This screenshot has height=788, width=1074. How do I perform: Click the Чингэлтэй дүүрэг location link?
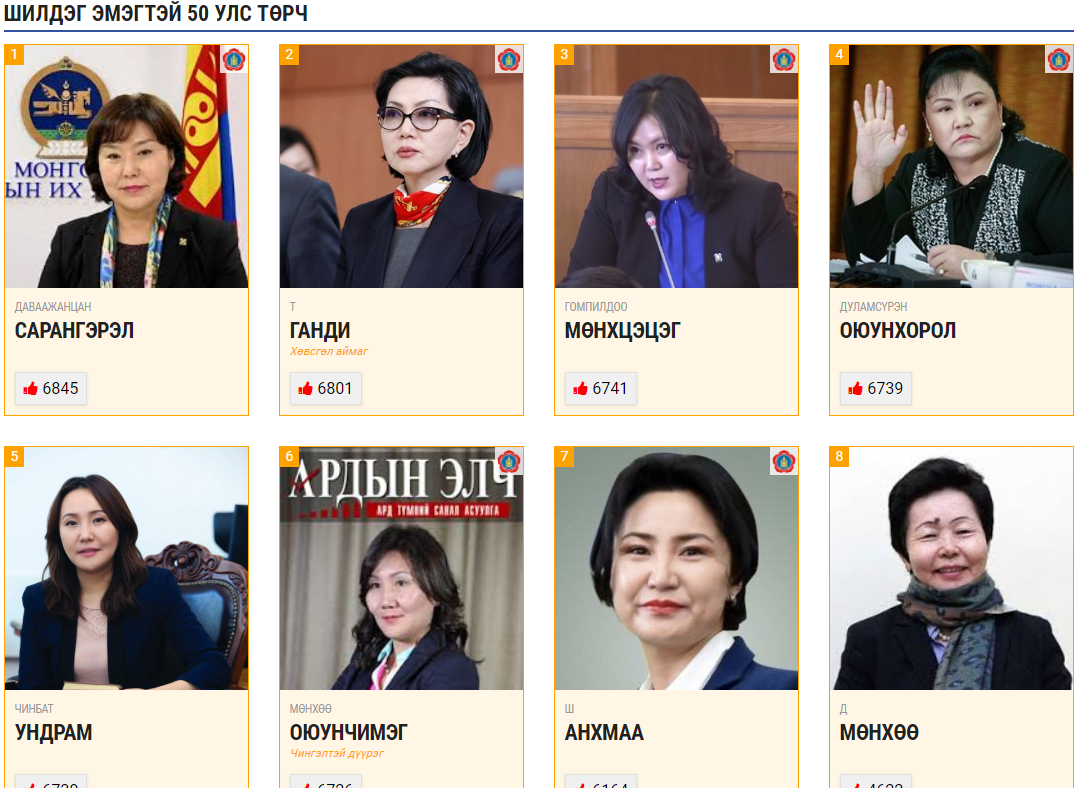pyautogui.click(x=336, y=754)
